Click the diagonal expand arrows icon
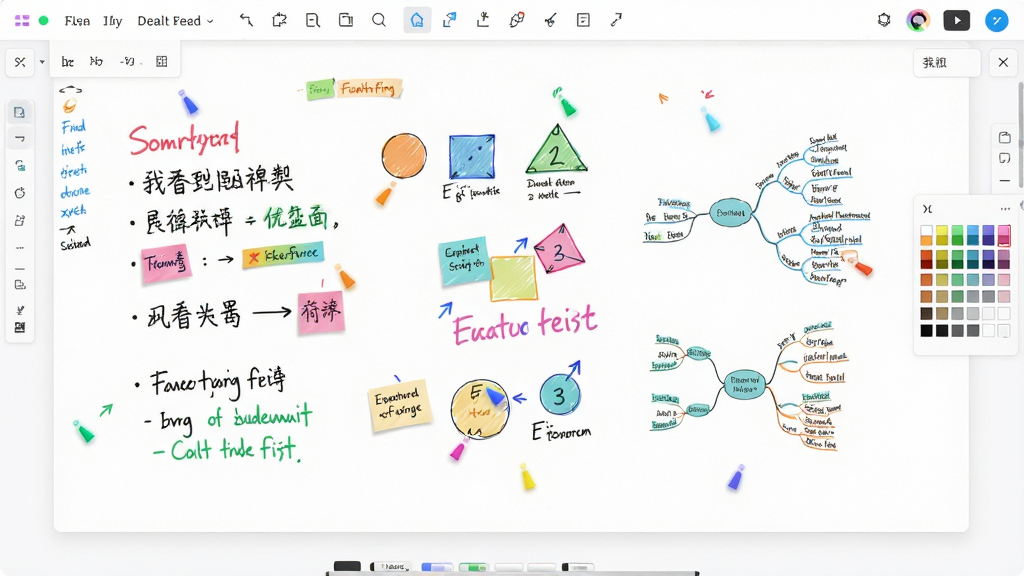1024x576 pixels. [x=616, y=20]
